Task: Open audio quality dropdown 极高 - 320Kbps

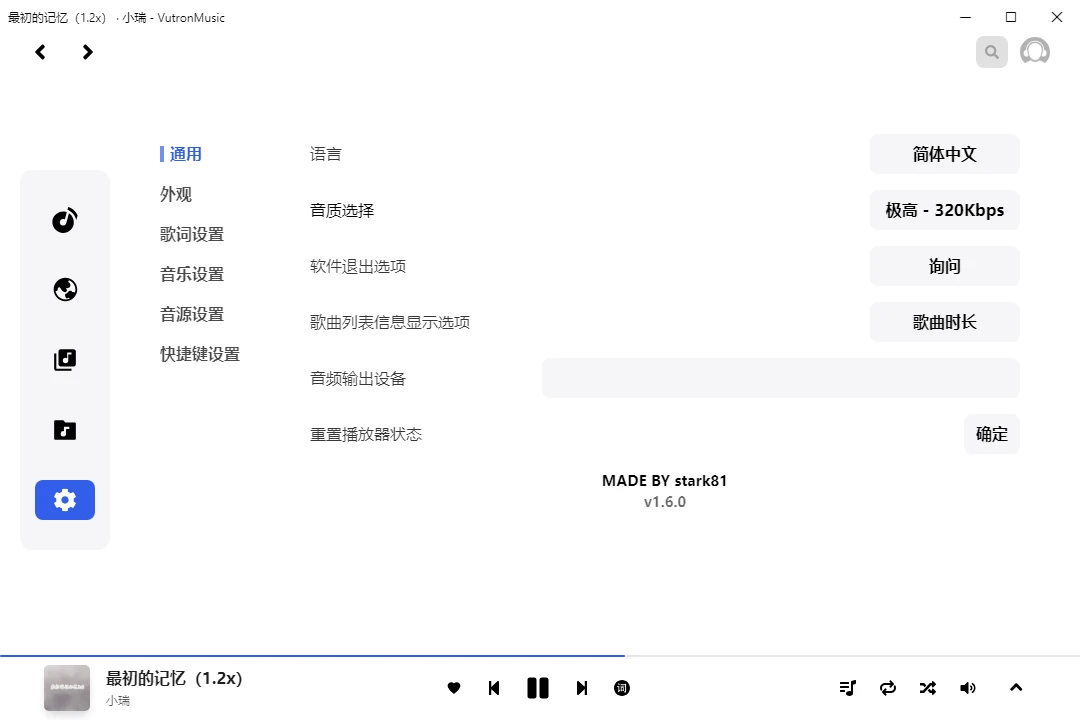Action: tap(944, 210)
